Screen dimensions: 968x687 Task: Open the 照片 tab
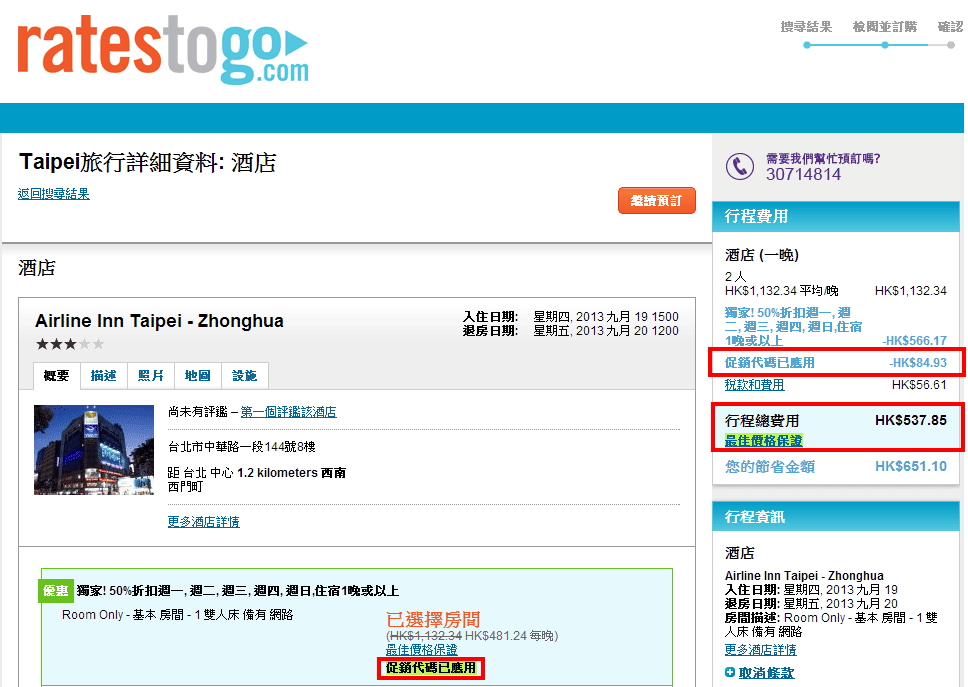point(151,376)
